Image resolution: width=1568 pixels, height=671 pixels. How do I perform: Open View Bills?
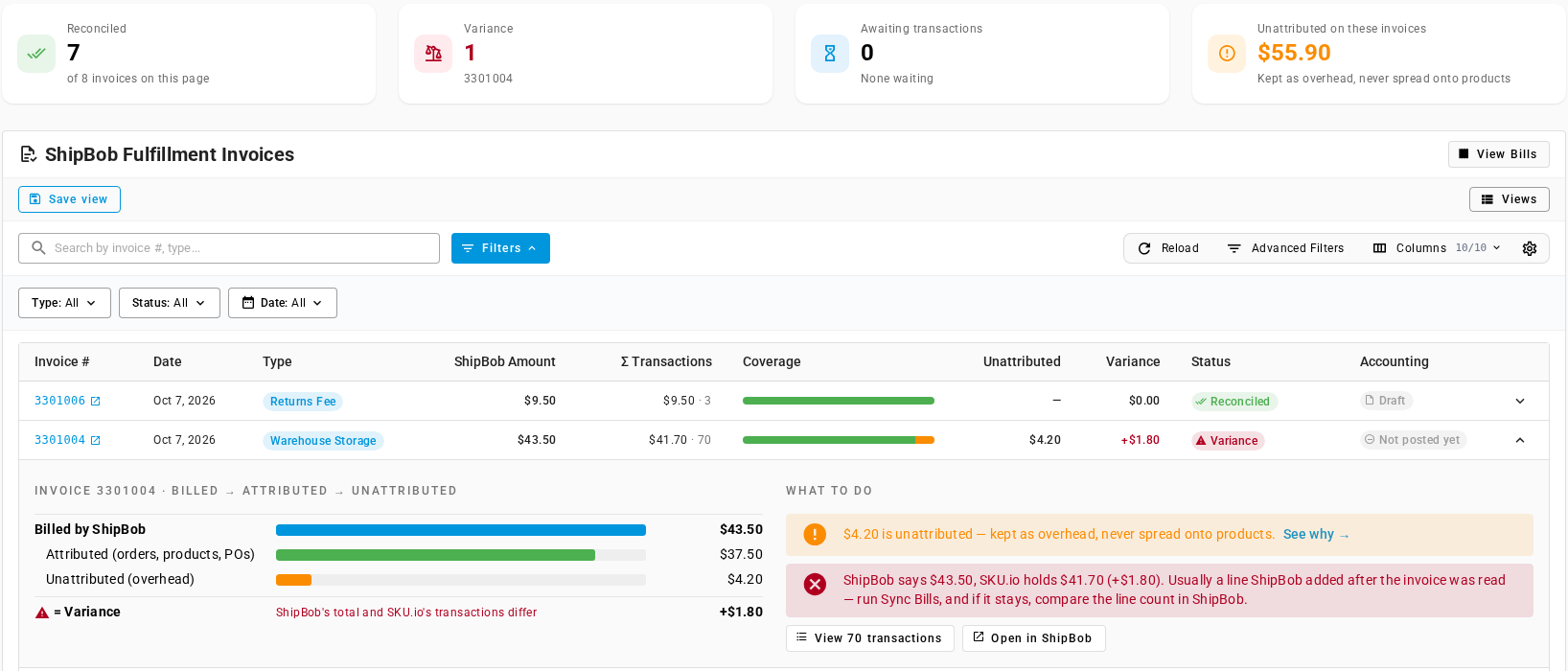1498,154
